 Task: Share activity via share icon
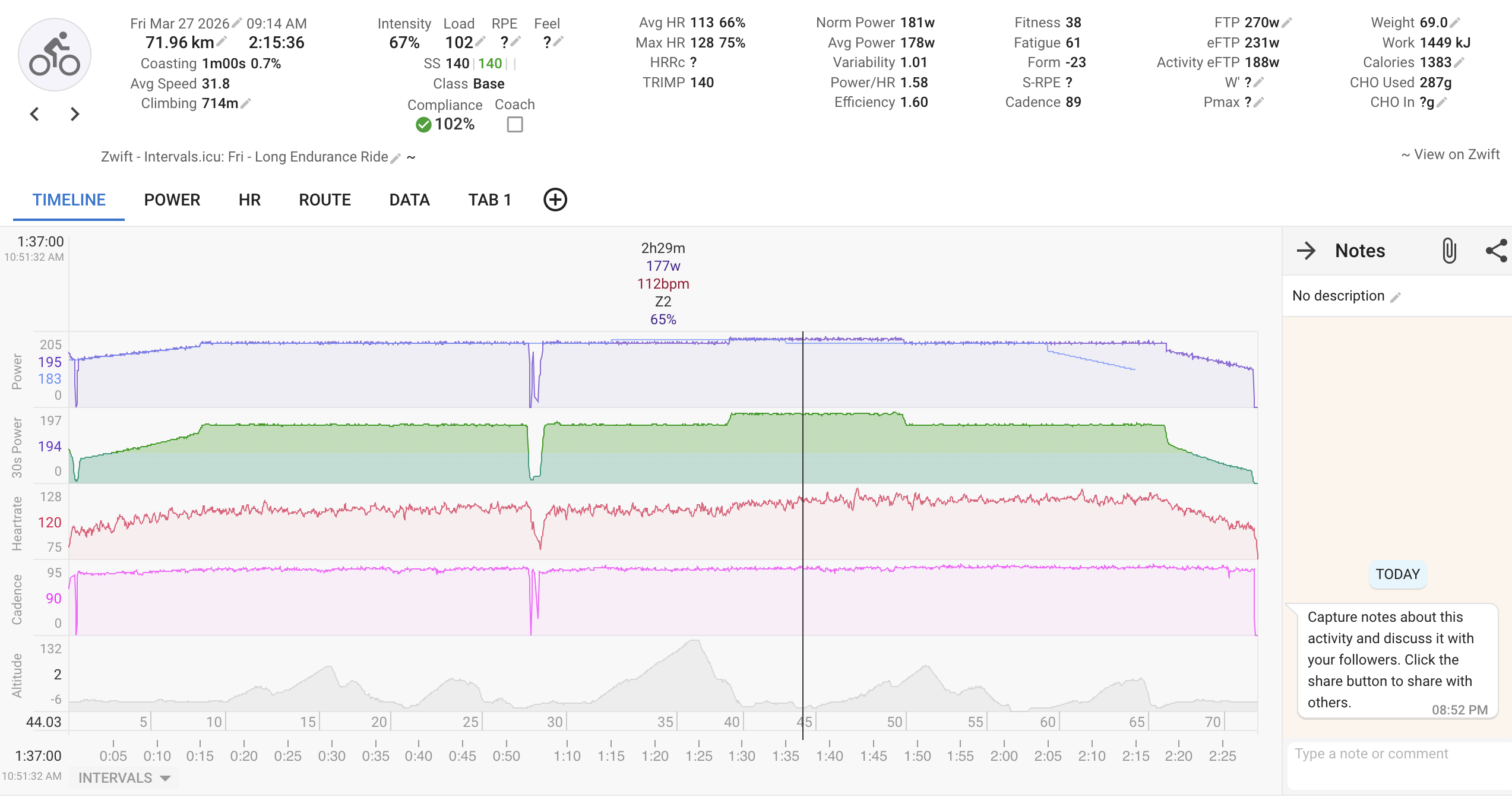[1496, 251]
